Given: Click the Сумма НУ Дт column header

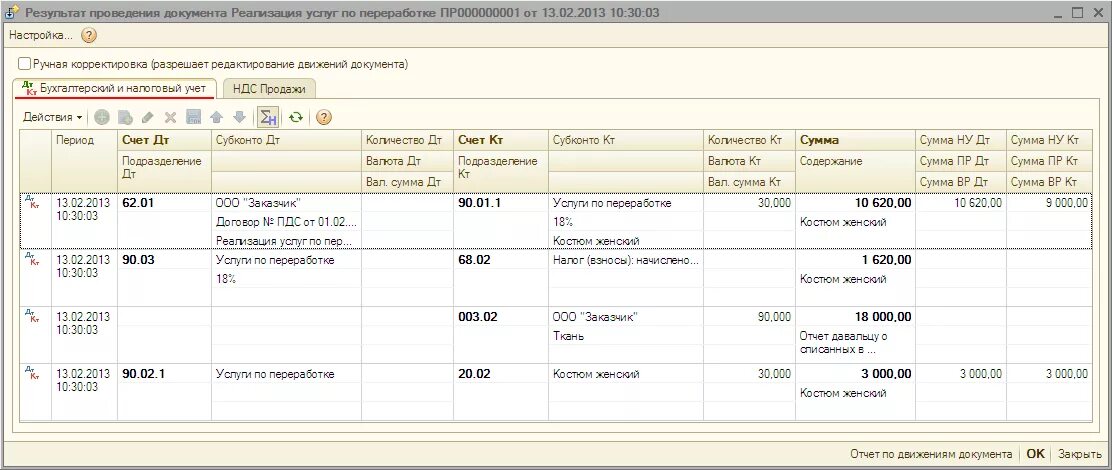Looking at the screenshot, I should (960, 140).
